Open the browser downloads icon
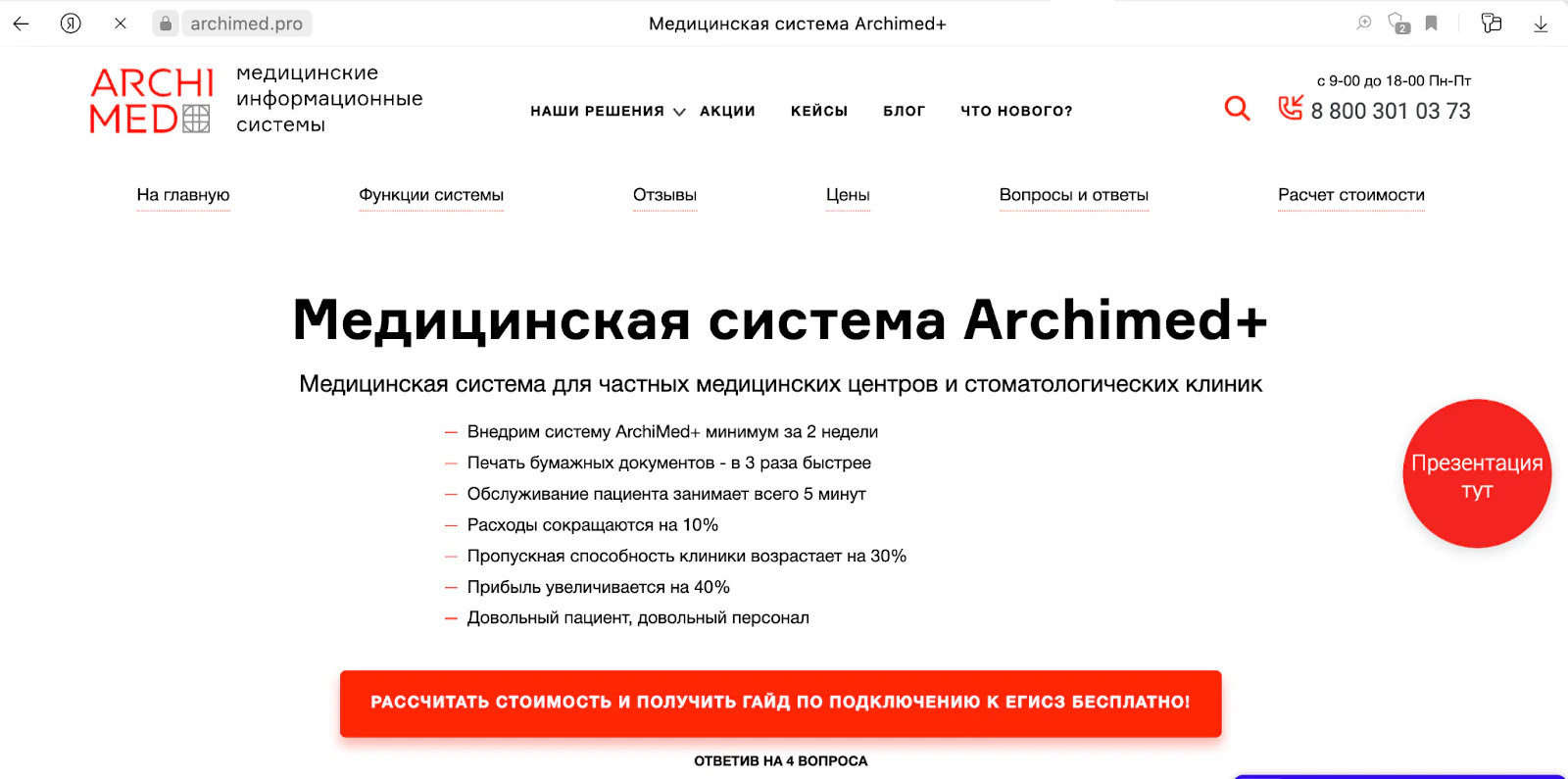This screenshot has width=1568, height=779. click(1541, 24)
